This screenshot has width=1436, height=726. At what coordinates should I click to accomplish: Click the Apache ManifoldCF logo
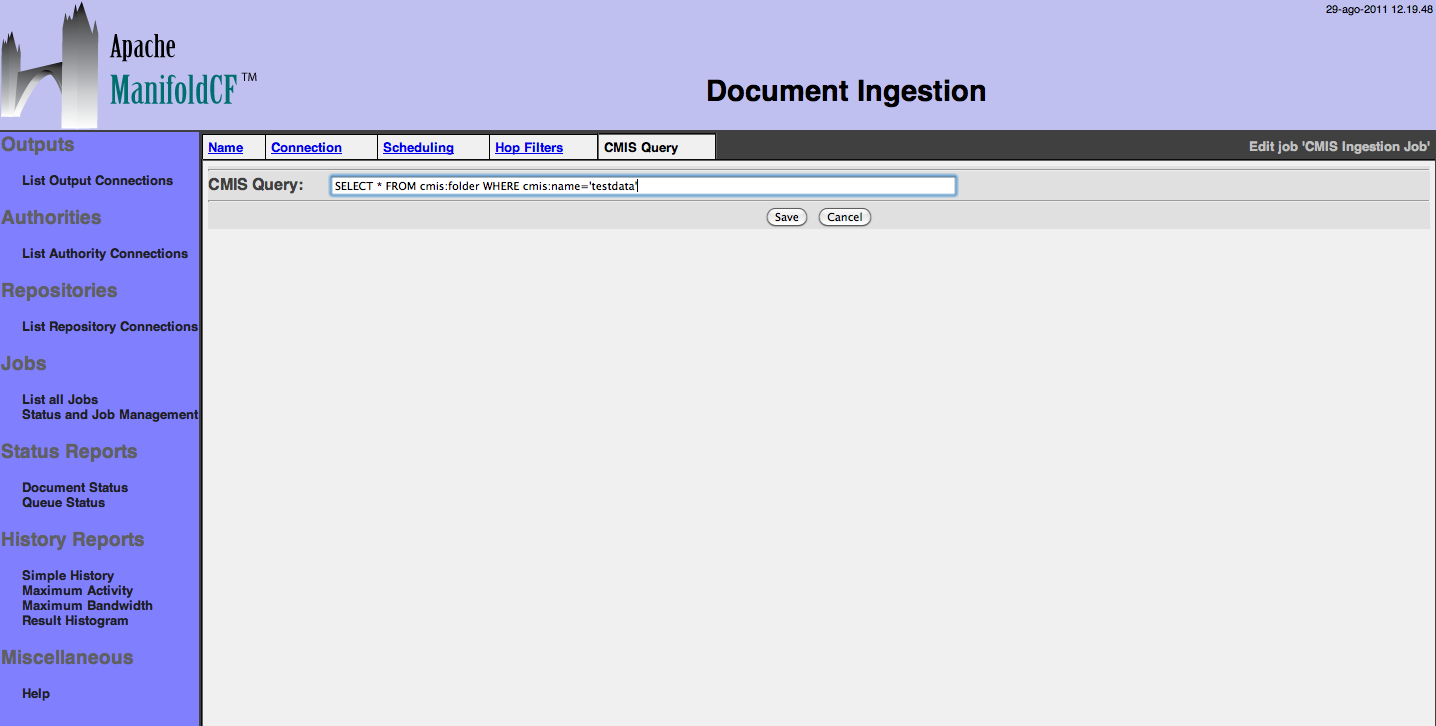pyautogui.click(x=128, y=67)
